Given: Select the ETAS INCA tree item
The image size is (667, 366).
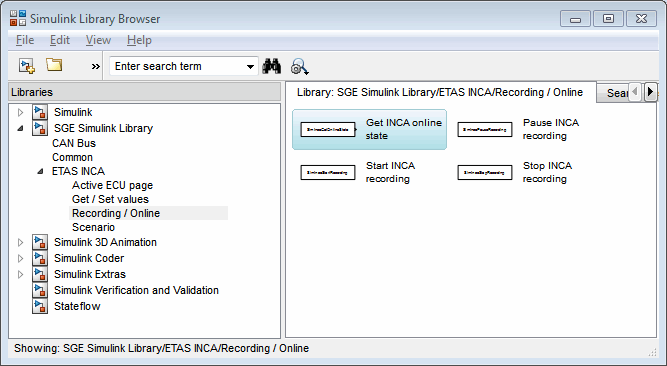Looking at the screenshot, I should 78,171.
